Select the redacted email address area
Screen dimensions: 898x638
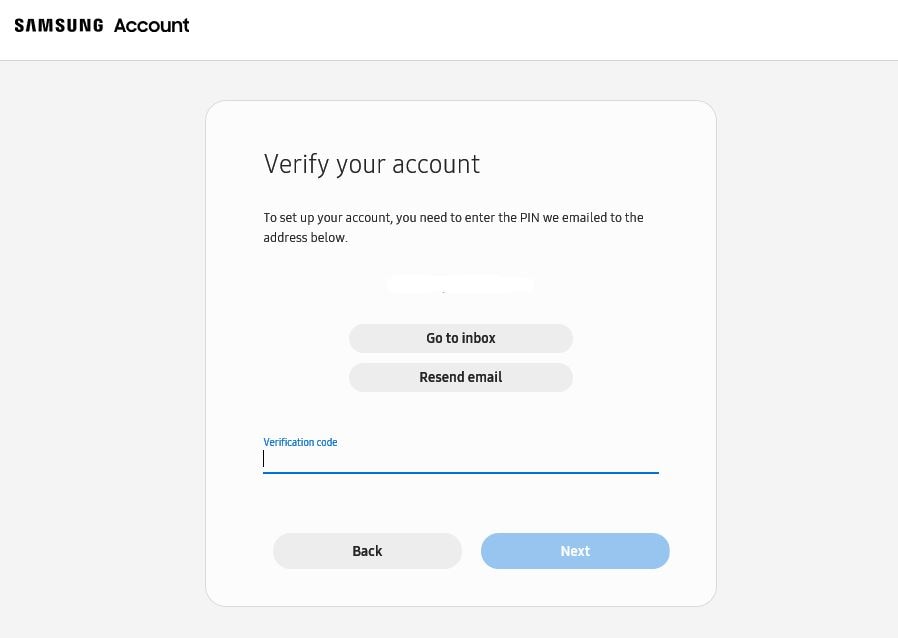tap(460, 285)
